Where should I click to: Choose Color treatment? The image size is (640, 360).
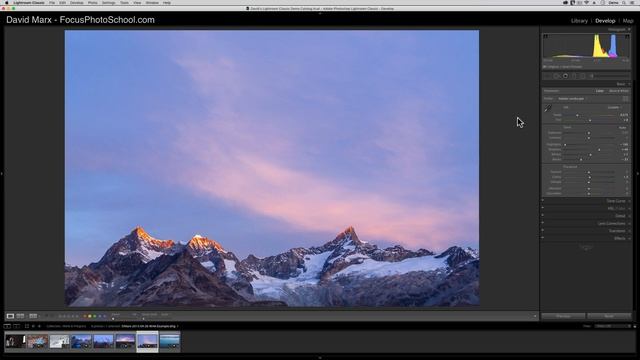click(600, 91)
